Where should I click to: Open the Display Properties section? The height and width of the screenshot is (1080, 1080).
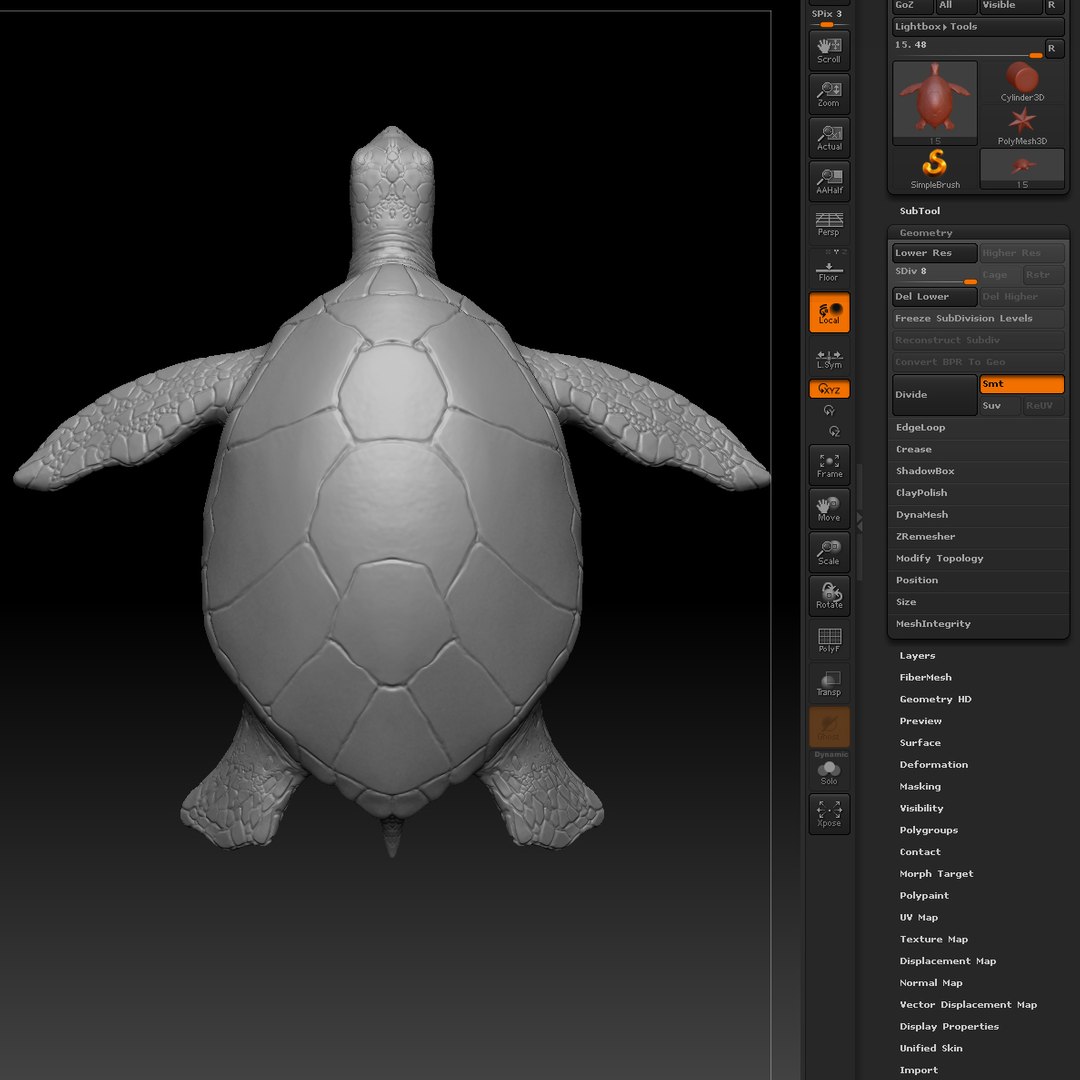[x=949, y=1026]
